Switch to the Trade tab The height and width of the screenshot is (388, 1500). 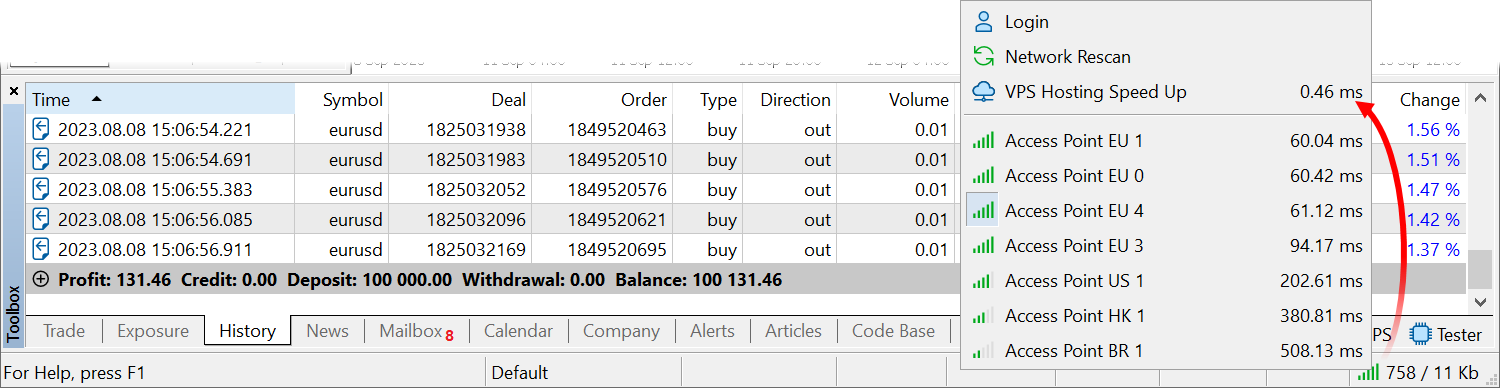tap(64, 331)
